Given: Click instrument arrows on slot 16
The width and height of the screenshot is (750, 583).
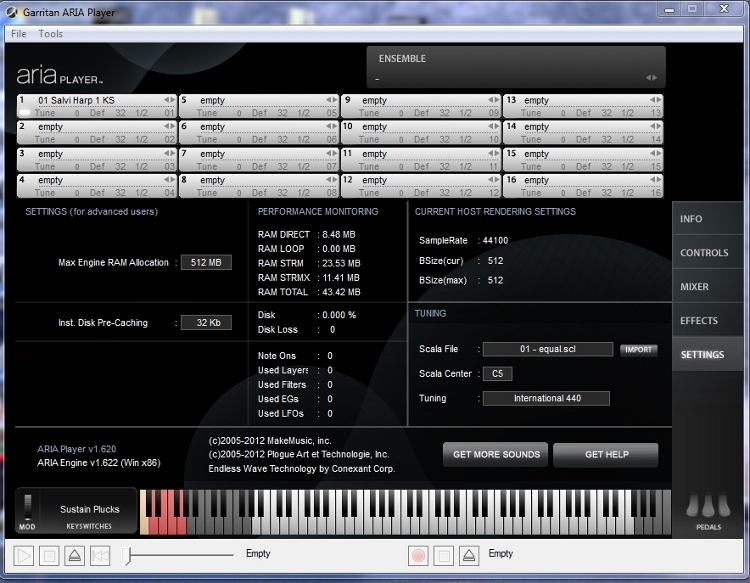Looking at the screenshot, I should 656,179.
